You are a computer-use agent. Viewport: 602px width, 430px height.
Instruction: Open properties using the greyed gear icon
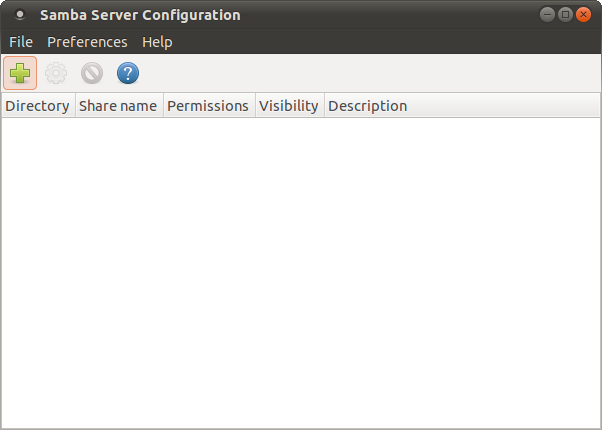coord(56,73)
